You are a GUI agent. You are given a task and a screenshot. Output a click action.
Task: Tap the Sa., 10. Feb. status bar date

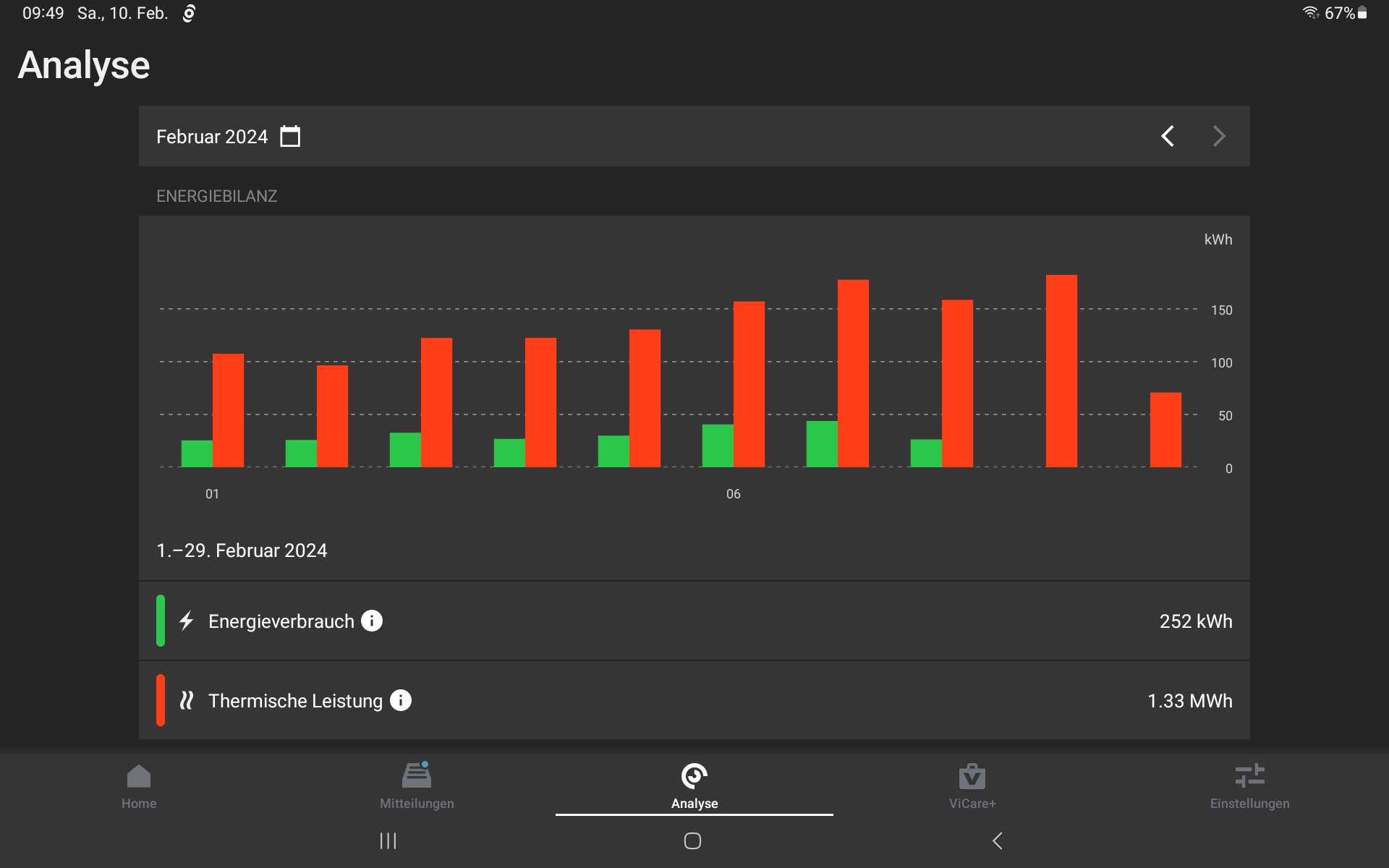pos(122,13)
